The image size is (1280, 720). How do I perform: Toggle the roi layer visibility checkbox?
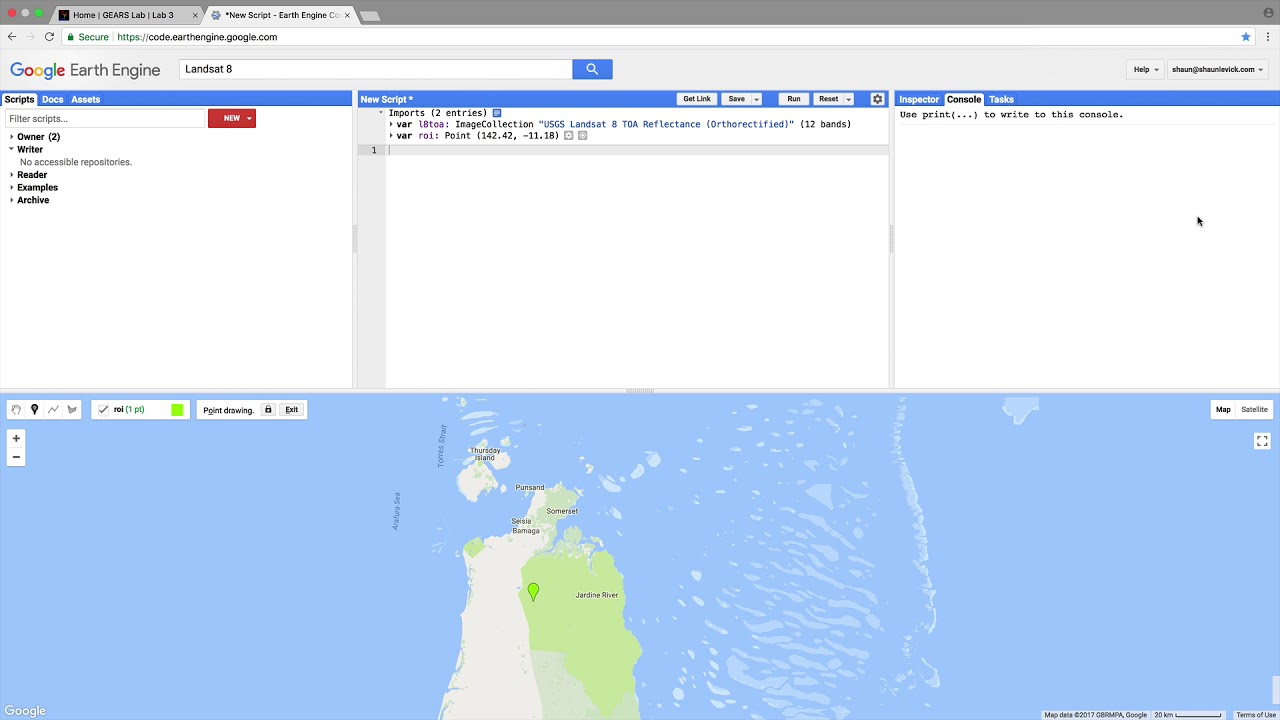point(103,410)
